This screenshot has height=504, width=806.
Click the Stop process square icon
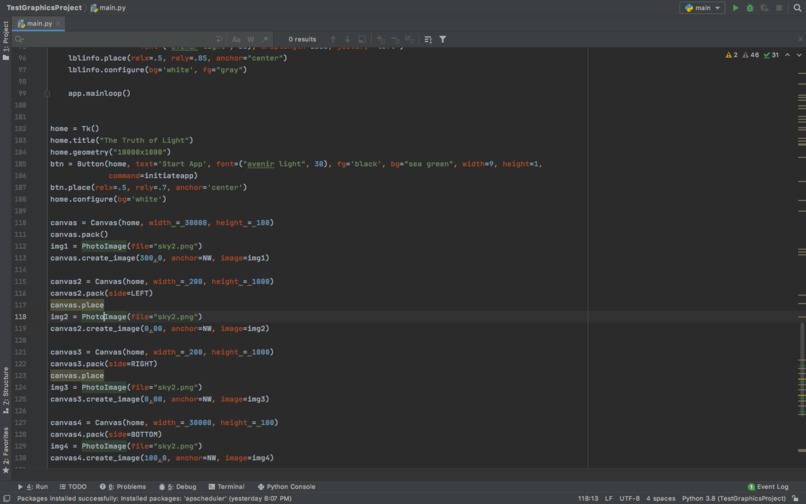tap(779, 8)
